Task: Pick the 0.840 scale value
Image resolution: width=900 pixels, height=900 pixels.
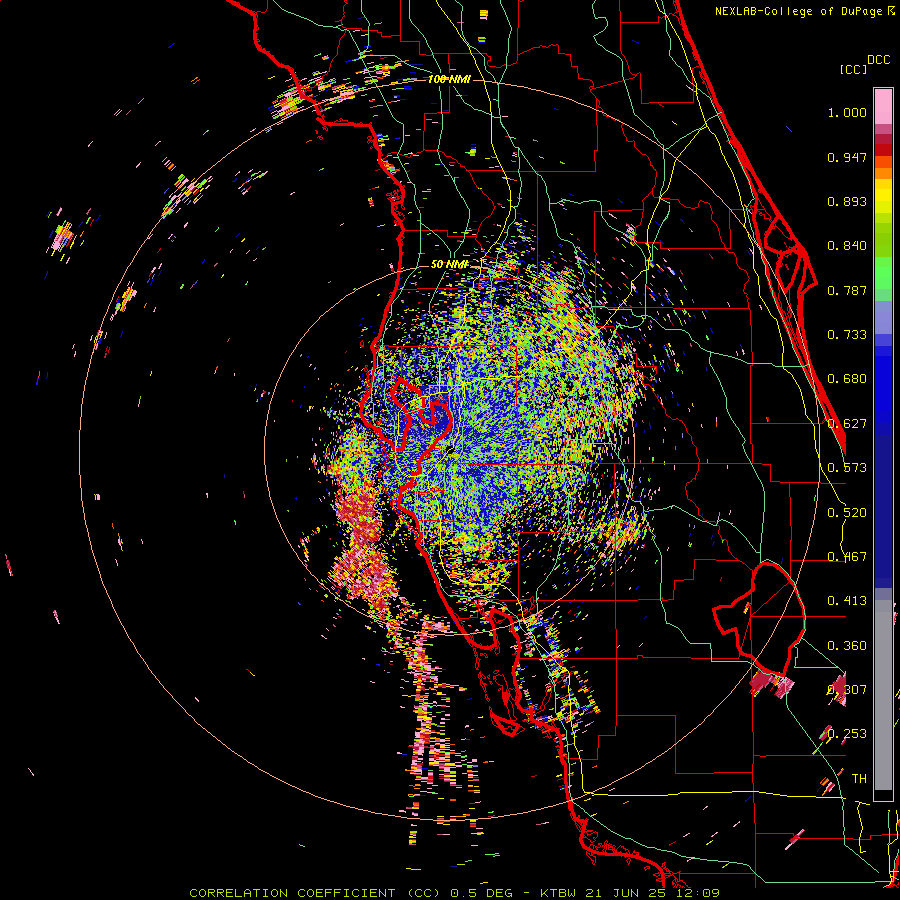Action: tap(847, 246)
